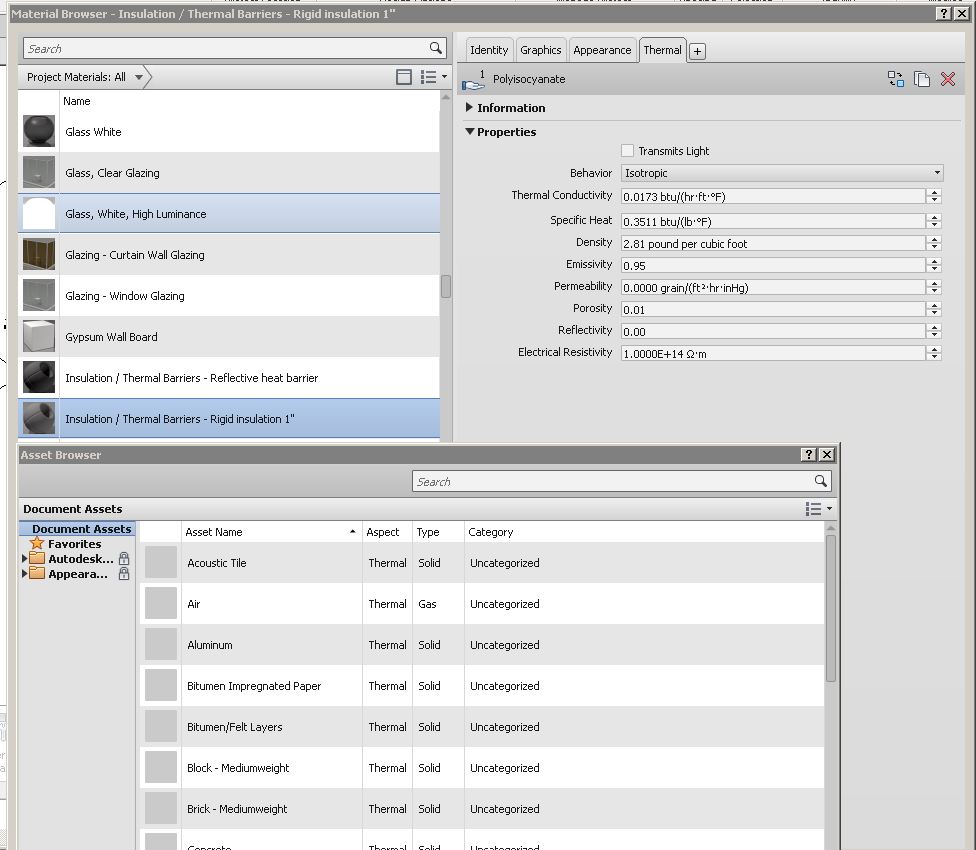
Task: Collapse the Properties section
Action: click(x=470, y=131)
